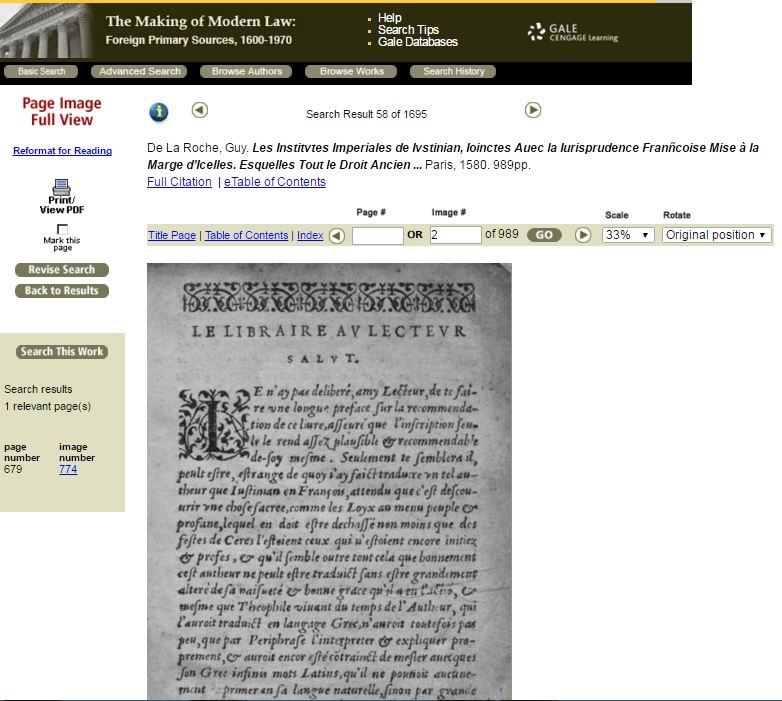Open Search History
The width and height of the screenshot is (782, 701).
click(x=453, y=71)
